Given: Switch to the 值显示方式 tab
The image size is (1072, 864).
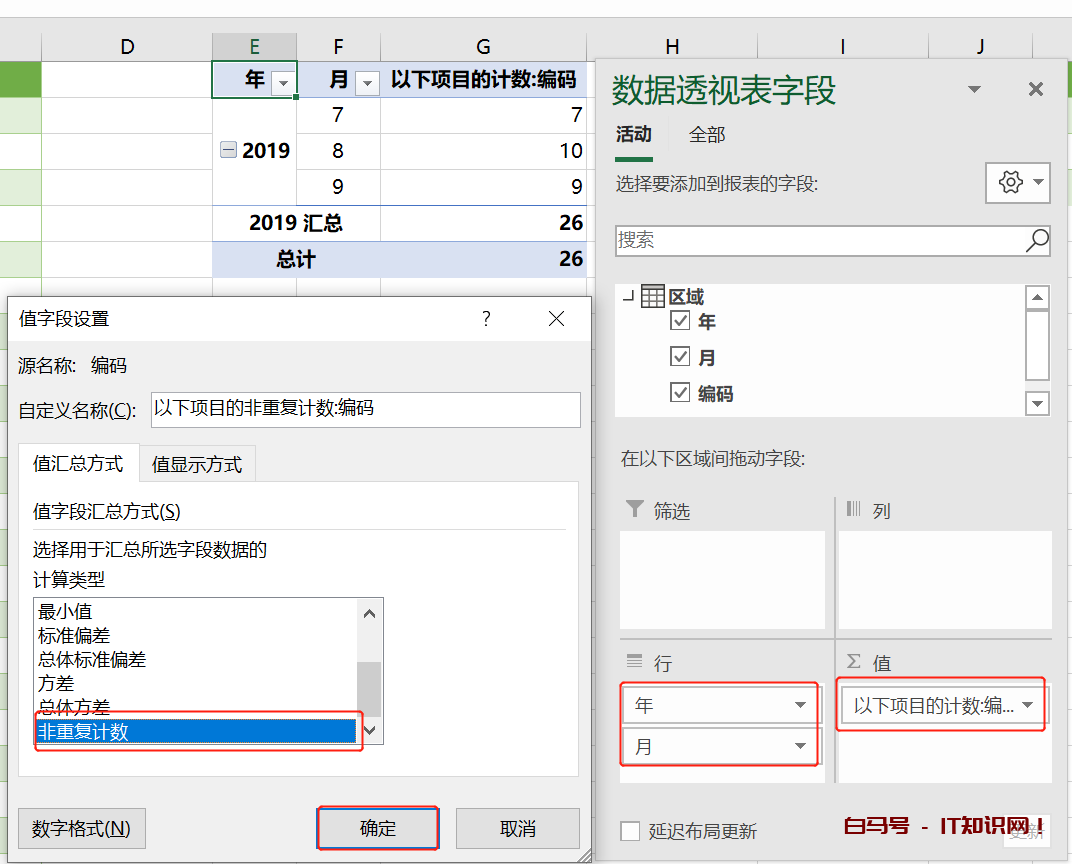Looking at the screenshot, I should coord(197,463).
